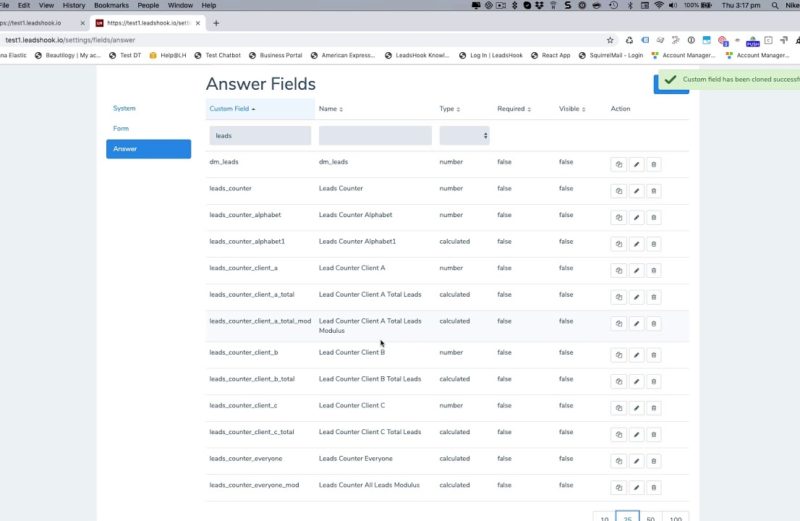Show 50 rows per page
This screenshot has height=521, width=800.
click(651, 516)
